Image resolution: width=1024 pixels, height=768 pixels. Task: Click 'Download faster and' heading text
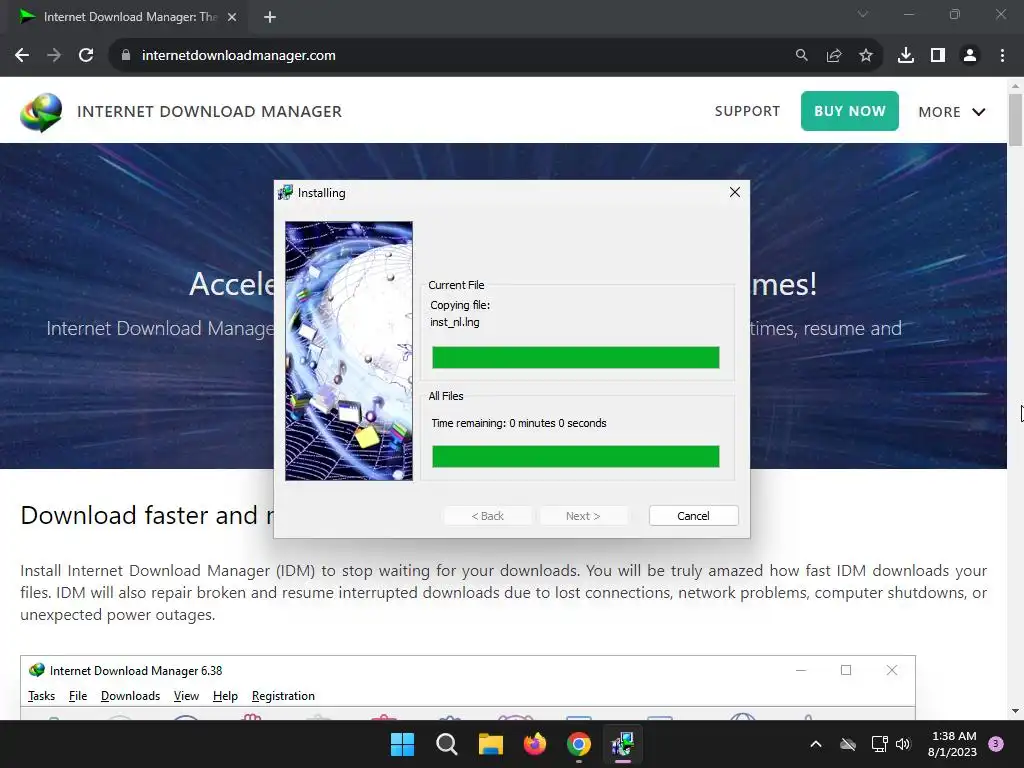[138, 515]
